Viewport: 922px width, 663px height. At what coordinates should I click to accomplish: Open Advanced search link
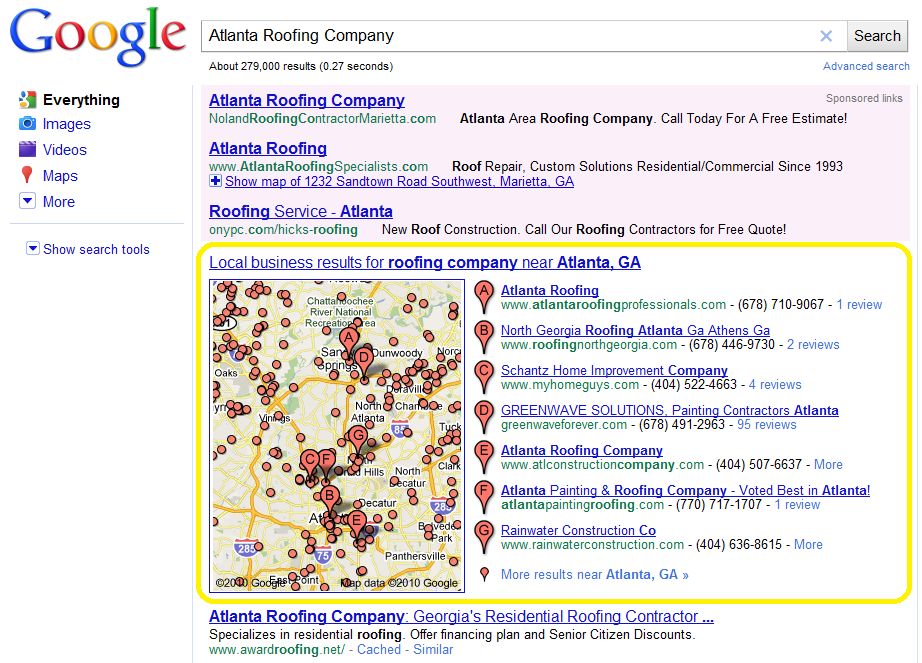coord(866,66)
